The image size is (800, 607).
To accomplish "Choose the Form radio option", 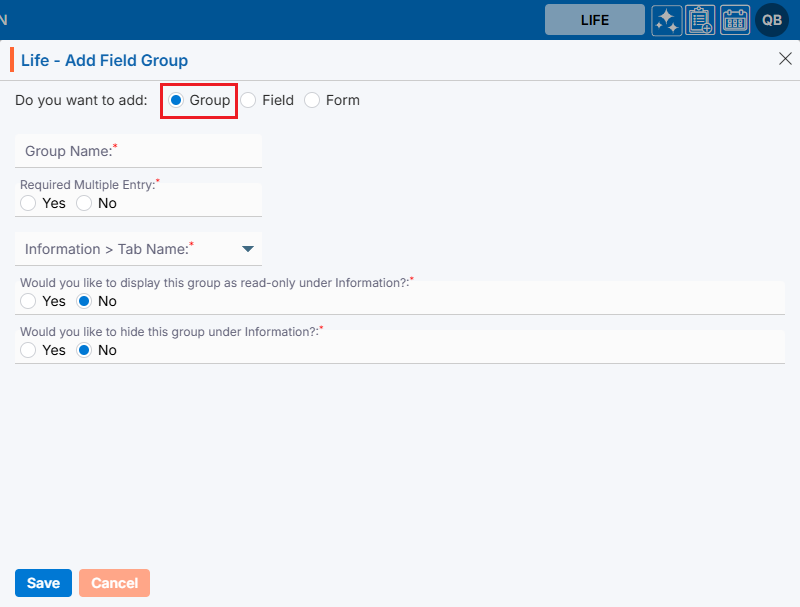I will (313, 100).
